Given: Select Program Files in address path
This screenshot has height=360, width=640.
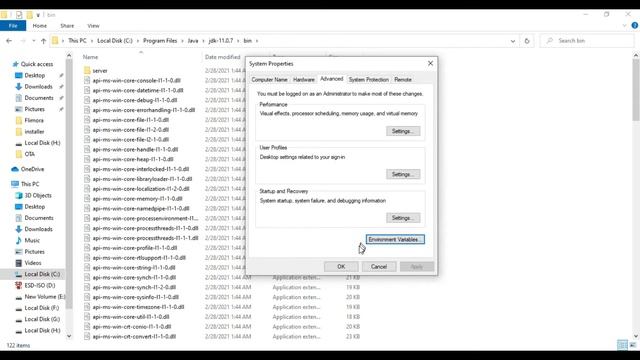Looking at the screenshot, I should [x=160, y=41].
